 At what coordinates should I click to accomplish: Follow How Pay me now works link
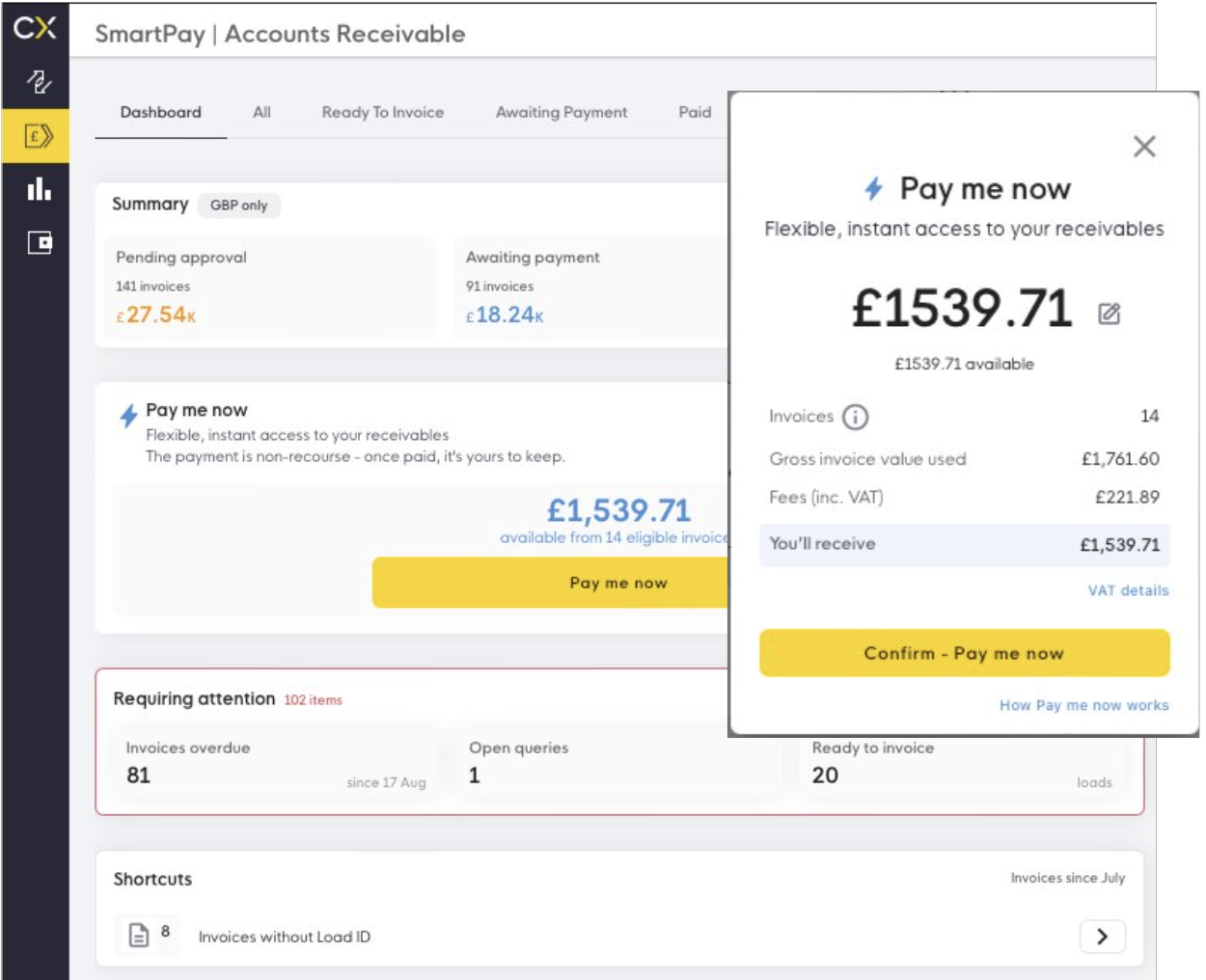tap(1083, 705)
